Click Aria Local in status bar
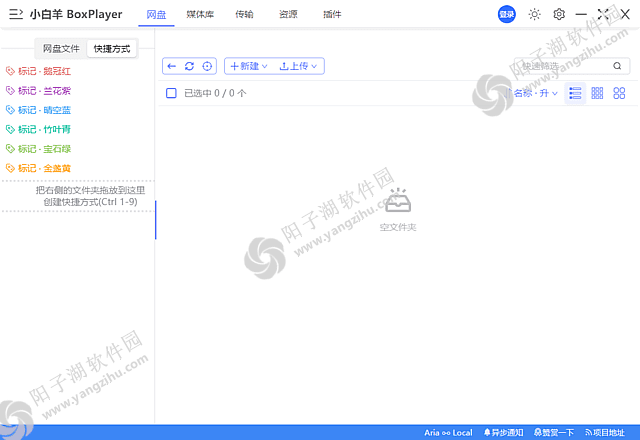The image size is (640, 440). tap(448, 433)
